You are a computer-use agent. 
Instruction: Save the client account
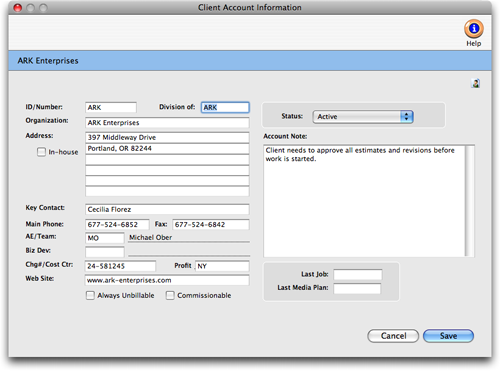[448, 336]
